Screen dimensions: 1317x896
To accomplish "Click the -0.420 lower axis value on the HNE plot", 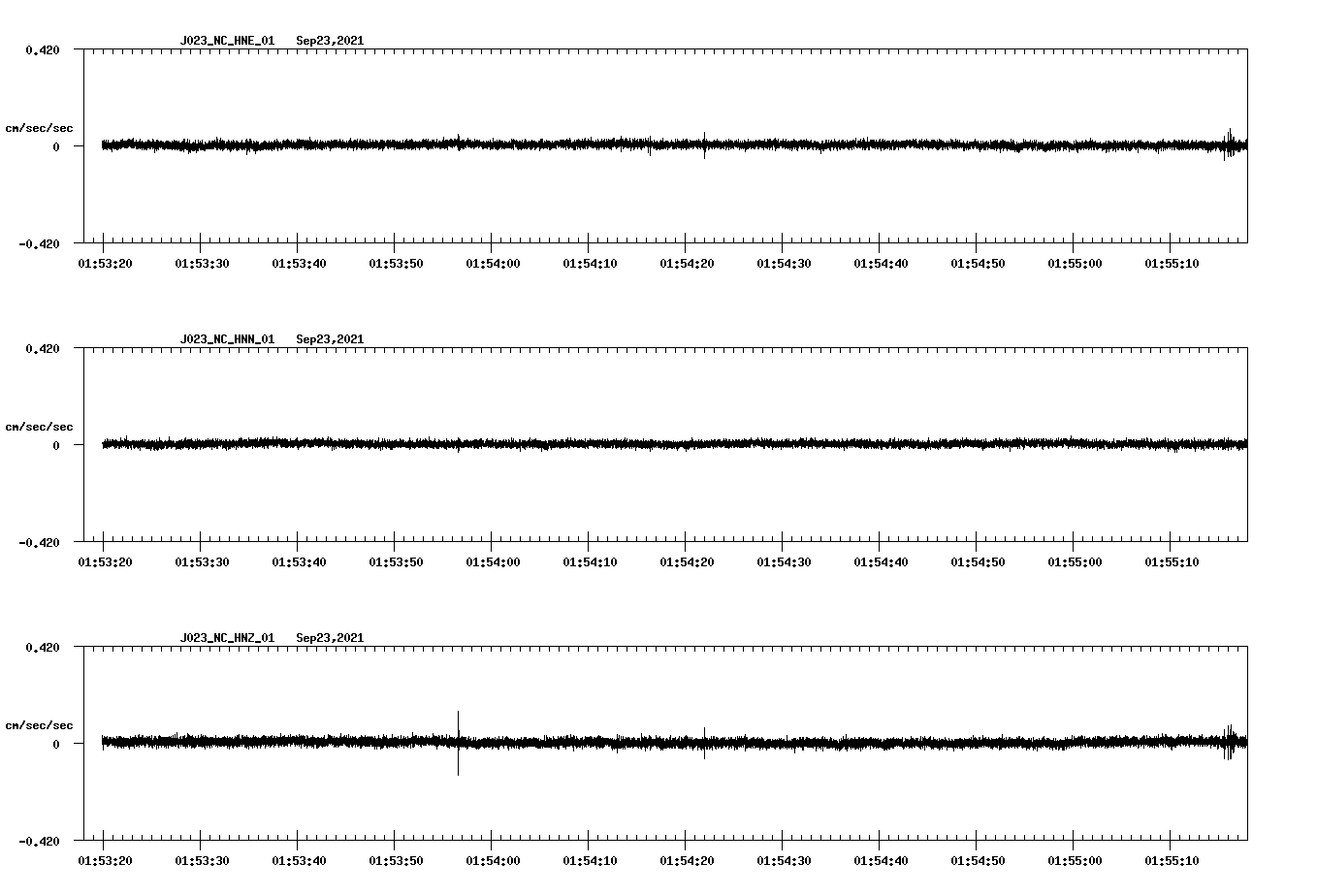I will point(39,243).
